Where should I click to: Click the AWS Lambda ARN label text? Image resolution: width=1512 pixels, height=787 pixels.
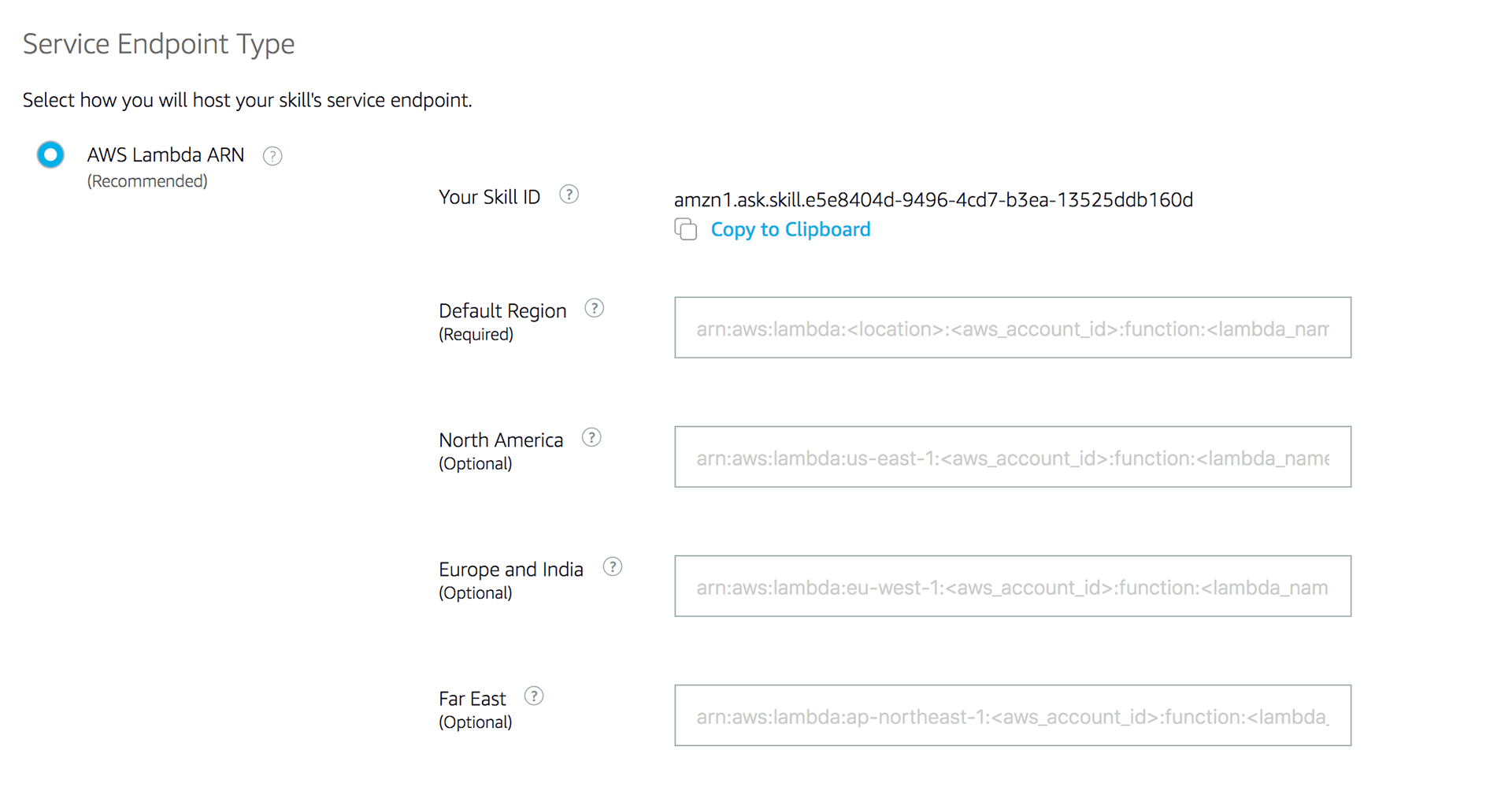tap(165, 155)
